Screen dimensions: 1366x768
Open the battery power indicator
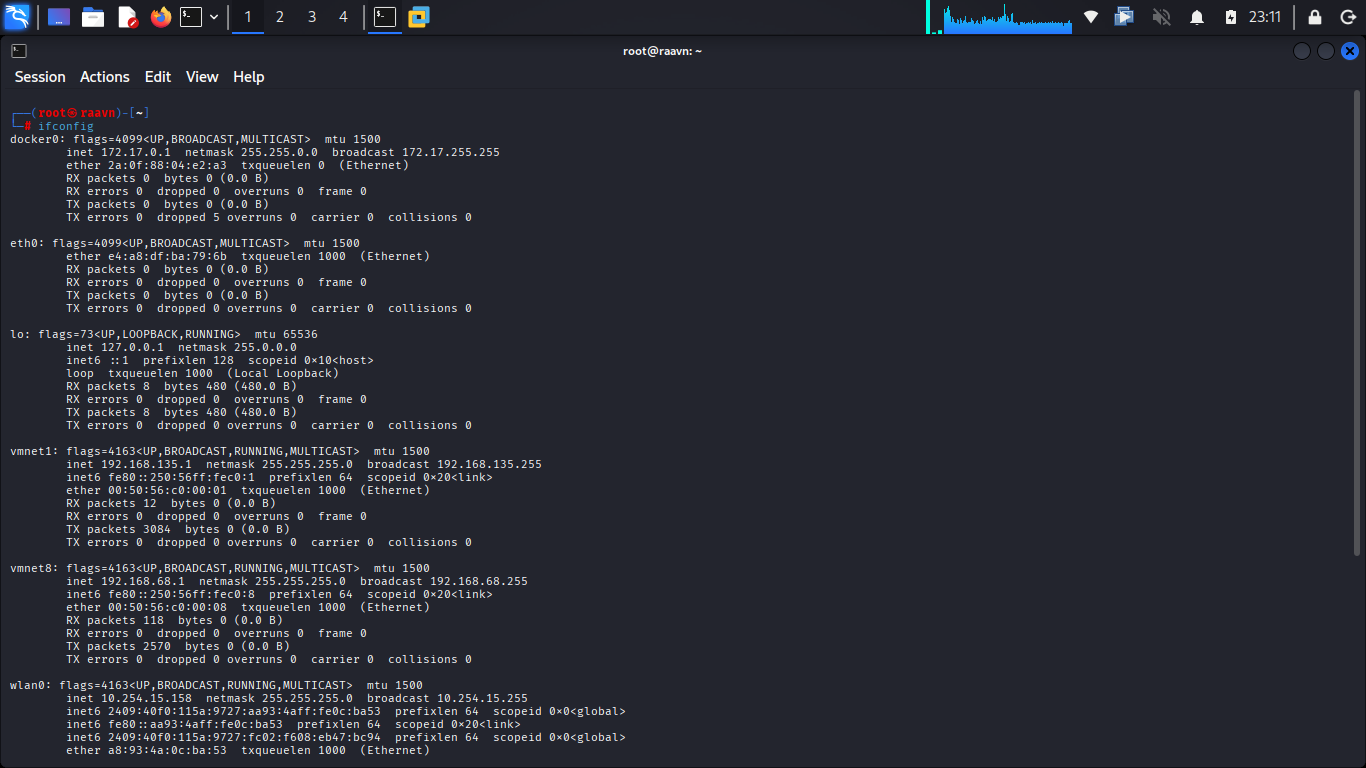point(1231,17)
